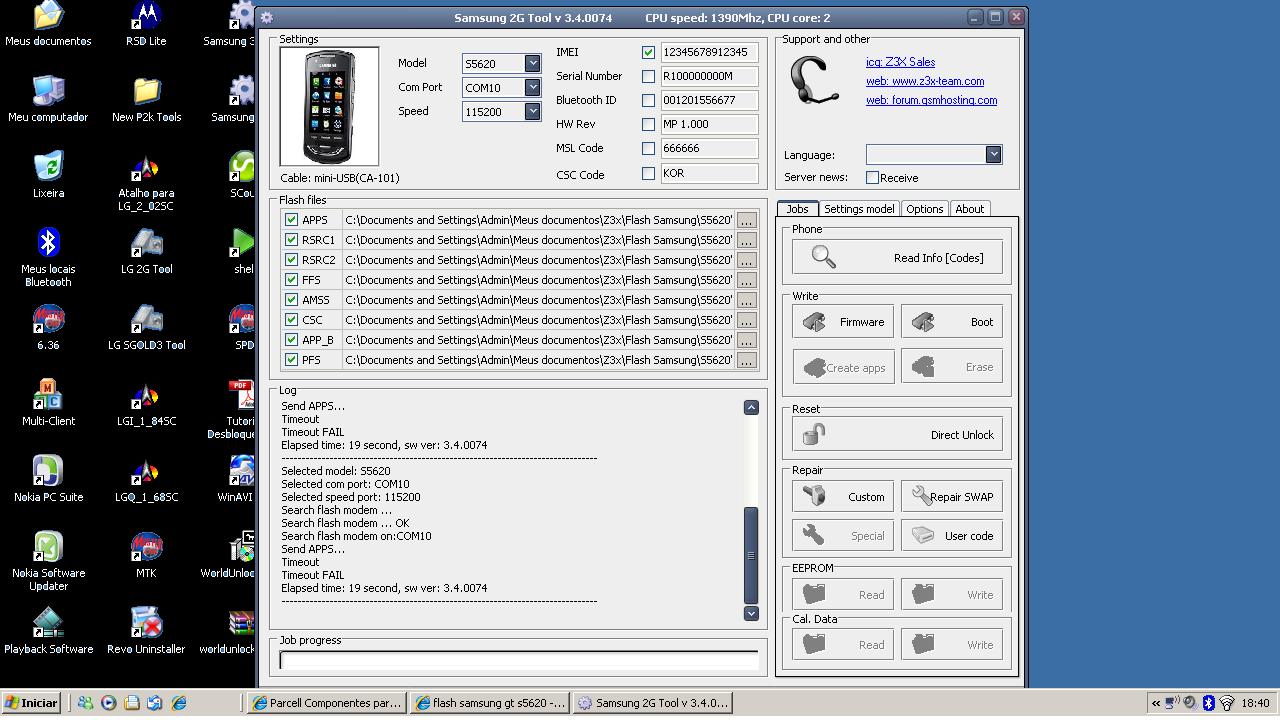Open Lixeira recycle bin icon
This screenshot has width=1280, height=720.
(48, 175)
